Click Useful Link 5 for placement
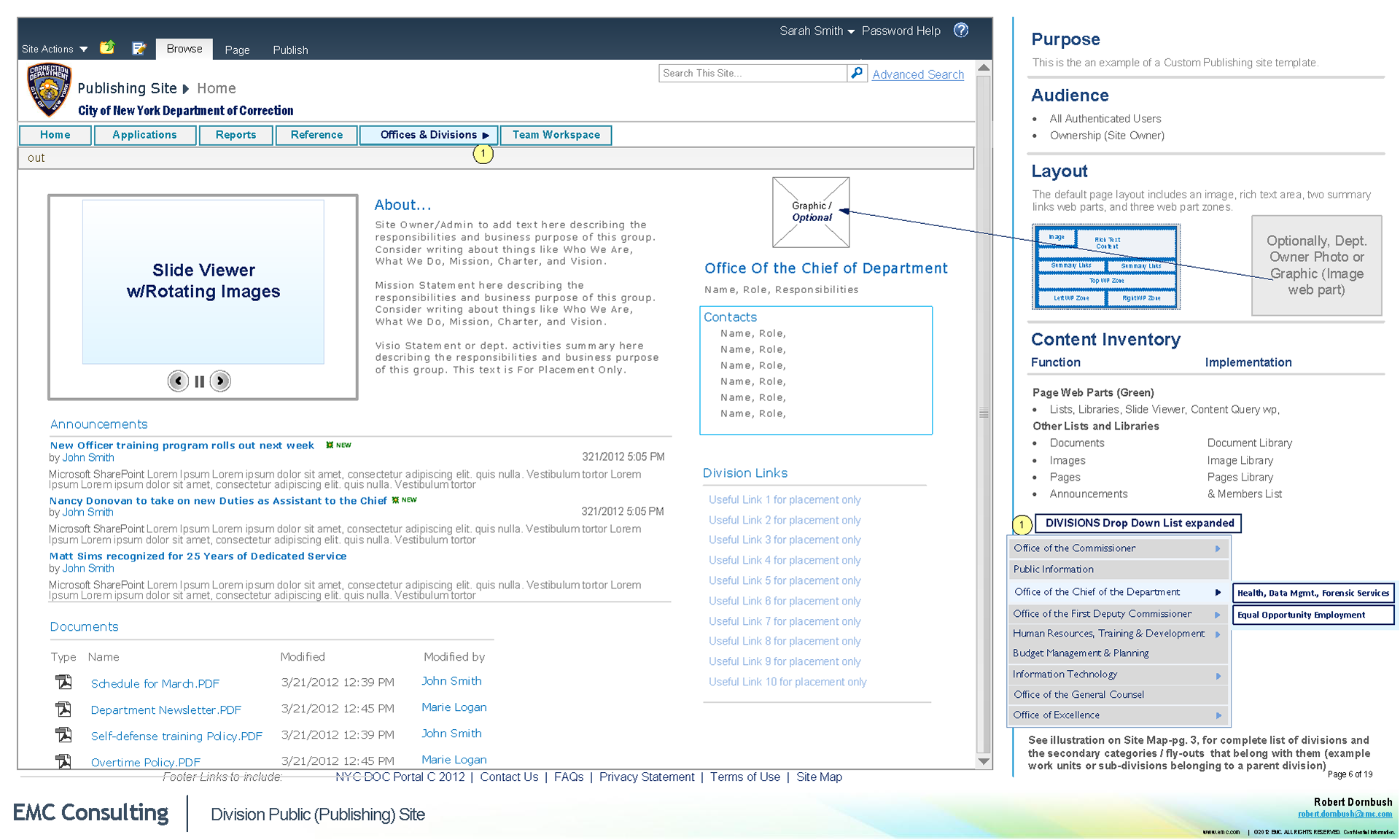 coord(784,580)
